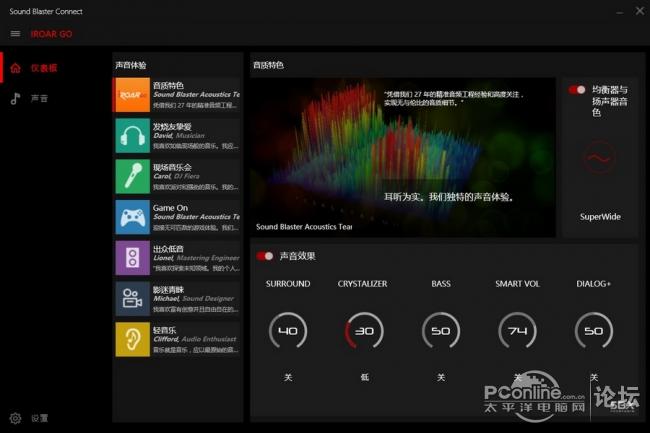Minimize the Sound Blaster Connect window
Viewport: 650px width, 433px height.
pyautogui.click(x=619, y=12)
